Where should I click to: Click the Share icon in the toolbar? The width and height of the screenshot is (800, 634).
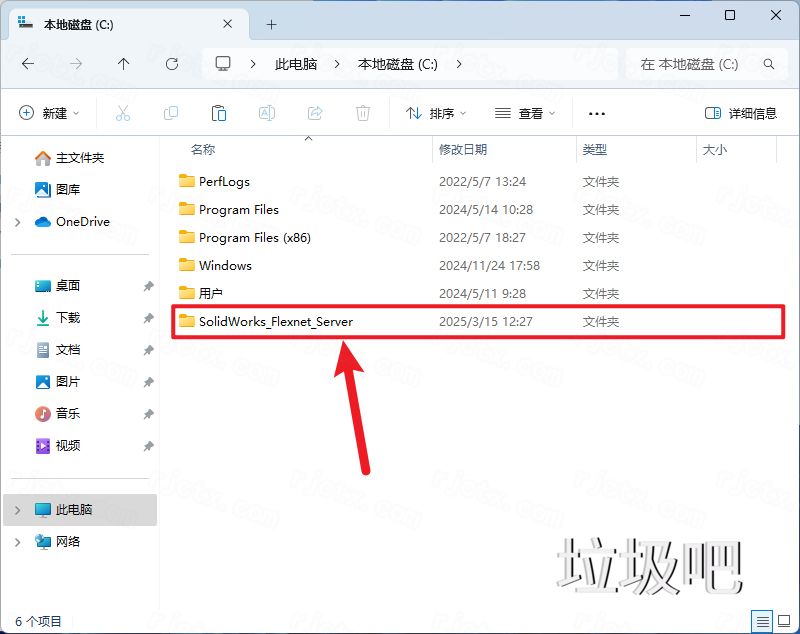pos(315,113)
